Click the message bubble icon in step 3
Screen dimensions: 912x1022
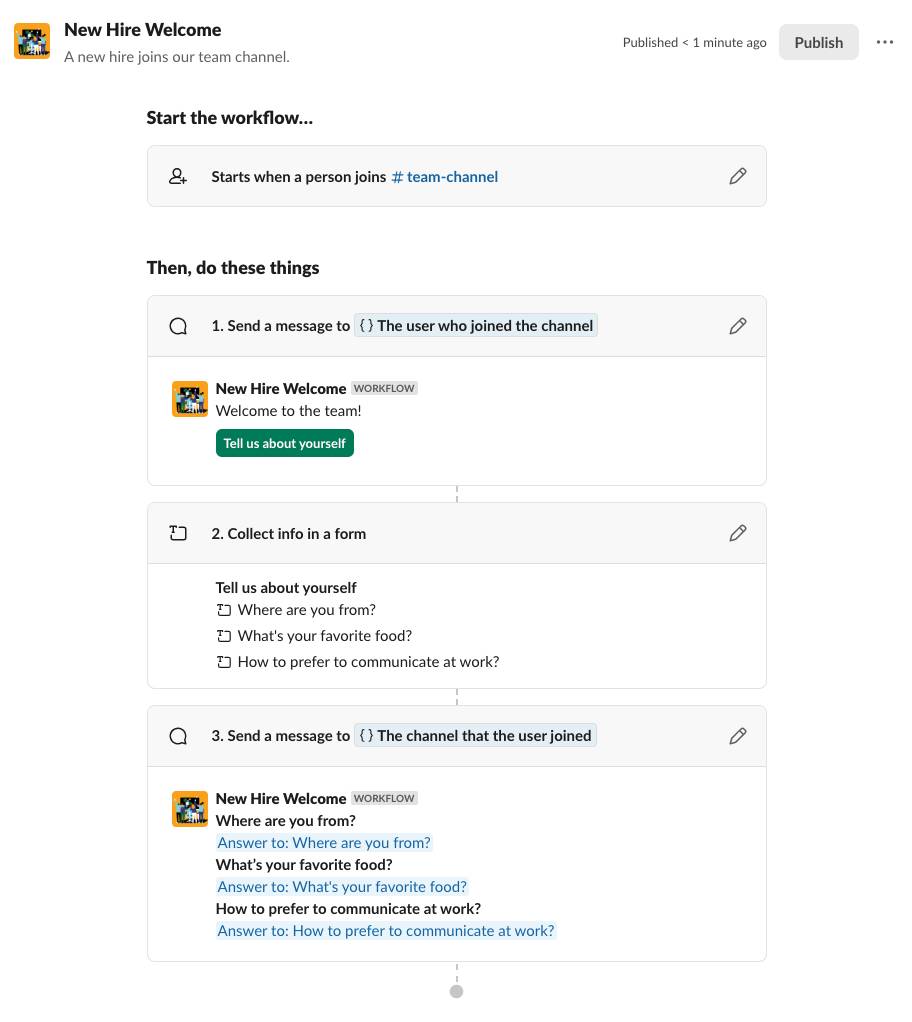pos(178,736)
